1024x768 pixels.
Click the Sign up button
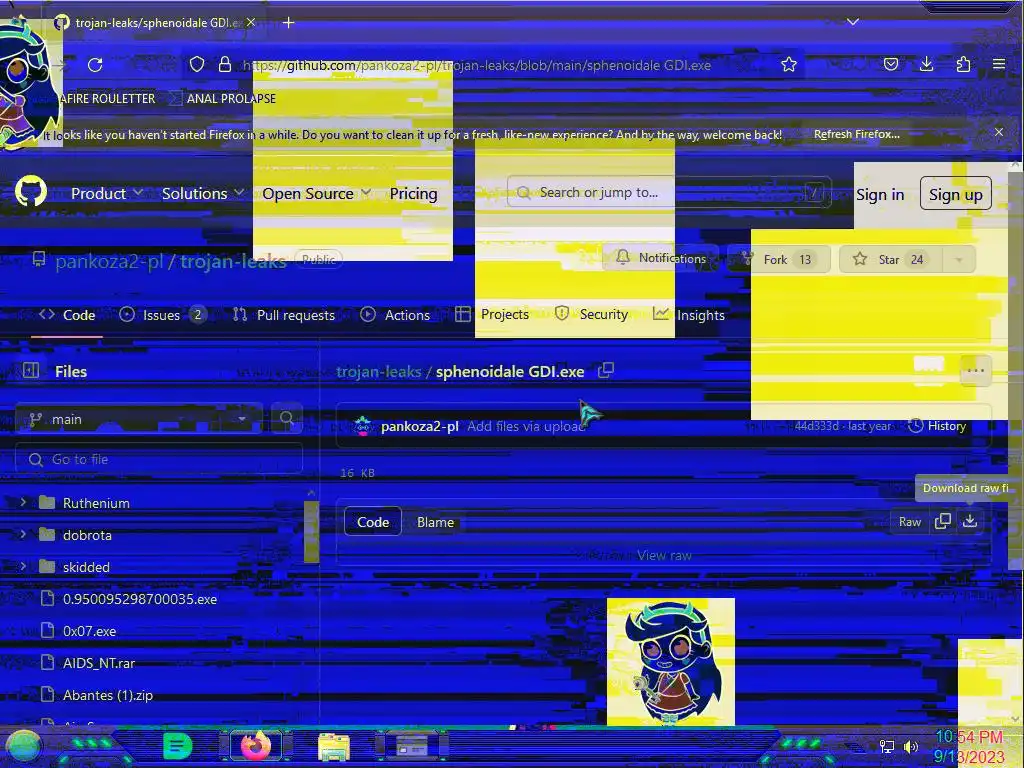[955, 193]
